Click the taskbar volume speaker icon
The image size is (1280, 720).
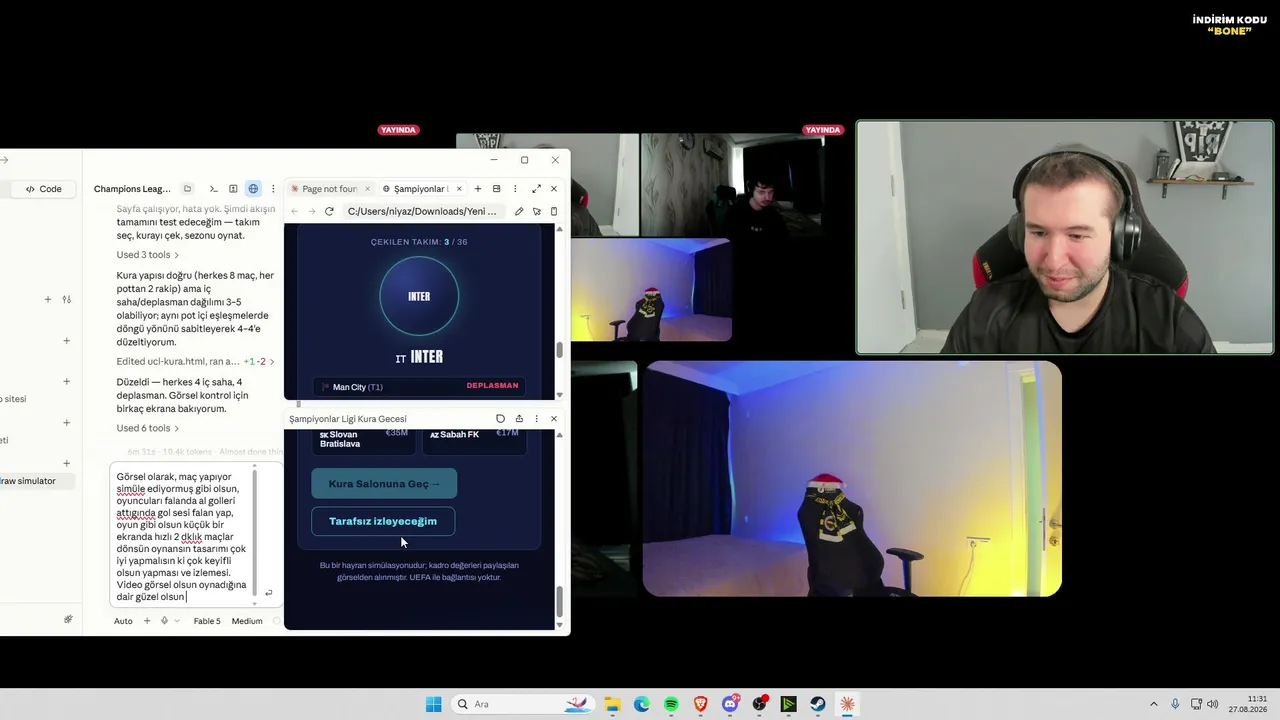(1212, 704)
